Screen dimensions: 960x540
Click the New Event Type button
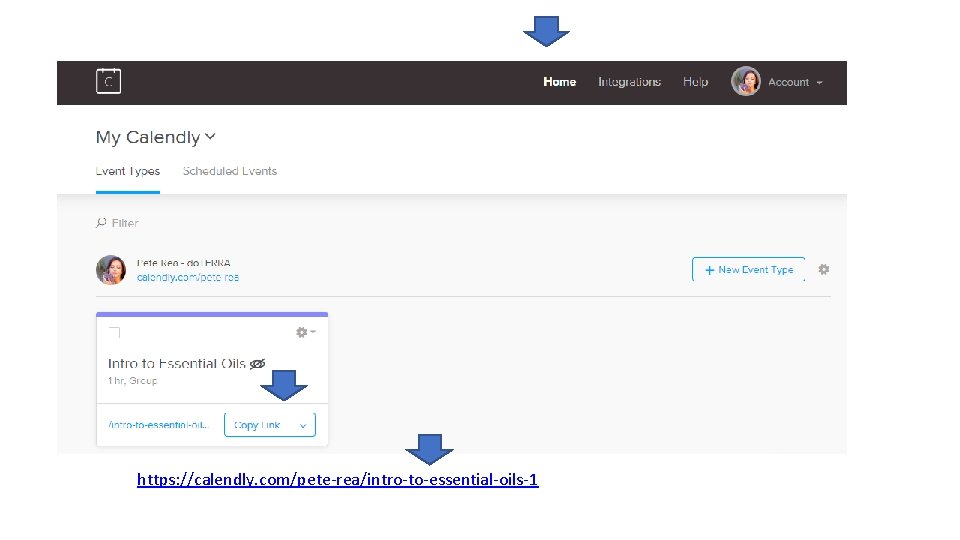point(749,269)
